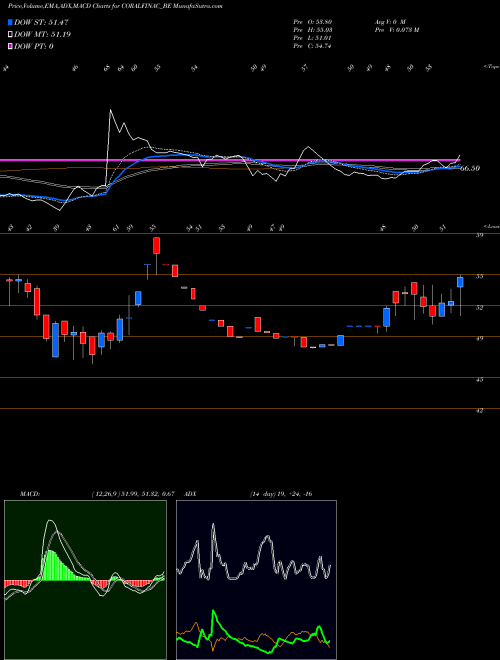Click the "<Tops" label on the right
The image size is (500, 660).
tap(492, 67)
